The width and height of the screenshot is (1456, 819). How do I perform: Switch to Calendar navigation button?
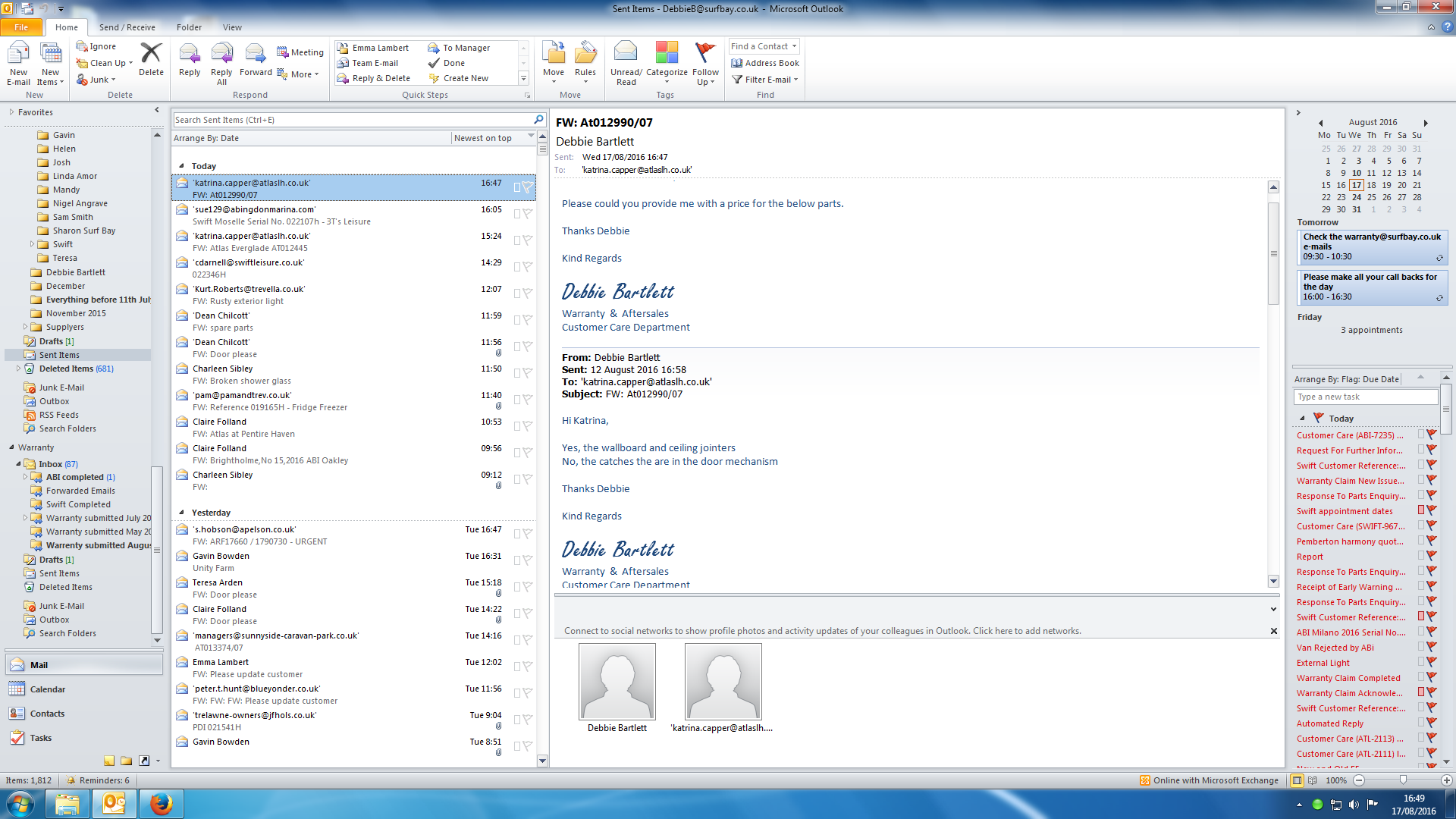[x=47, y=689]
